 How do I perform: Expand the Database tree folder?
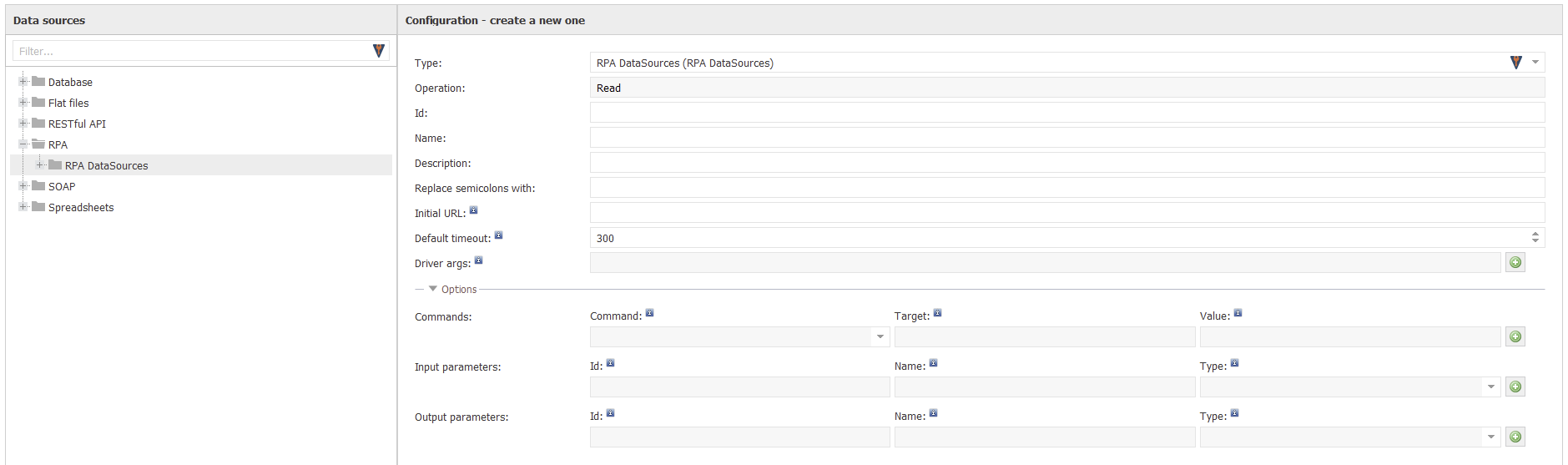[x=23, y=82]
